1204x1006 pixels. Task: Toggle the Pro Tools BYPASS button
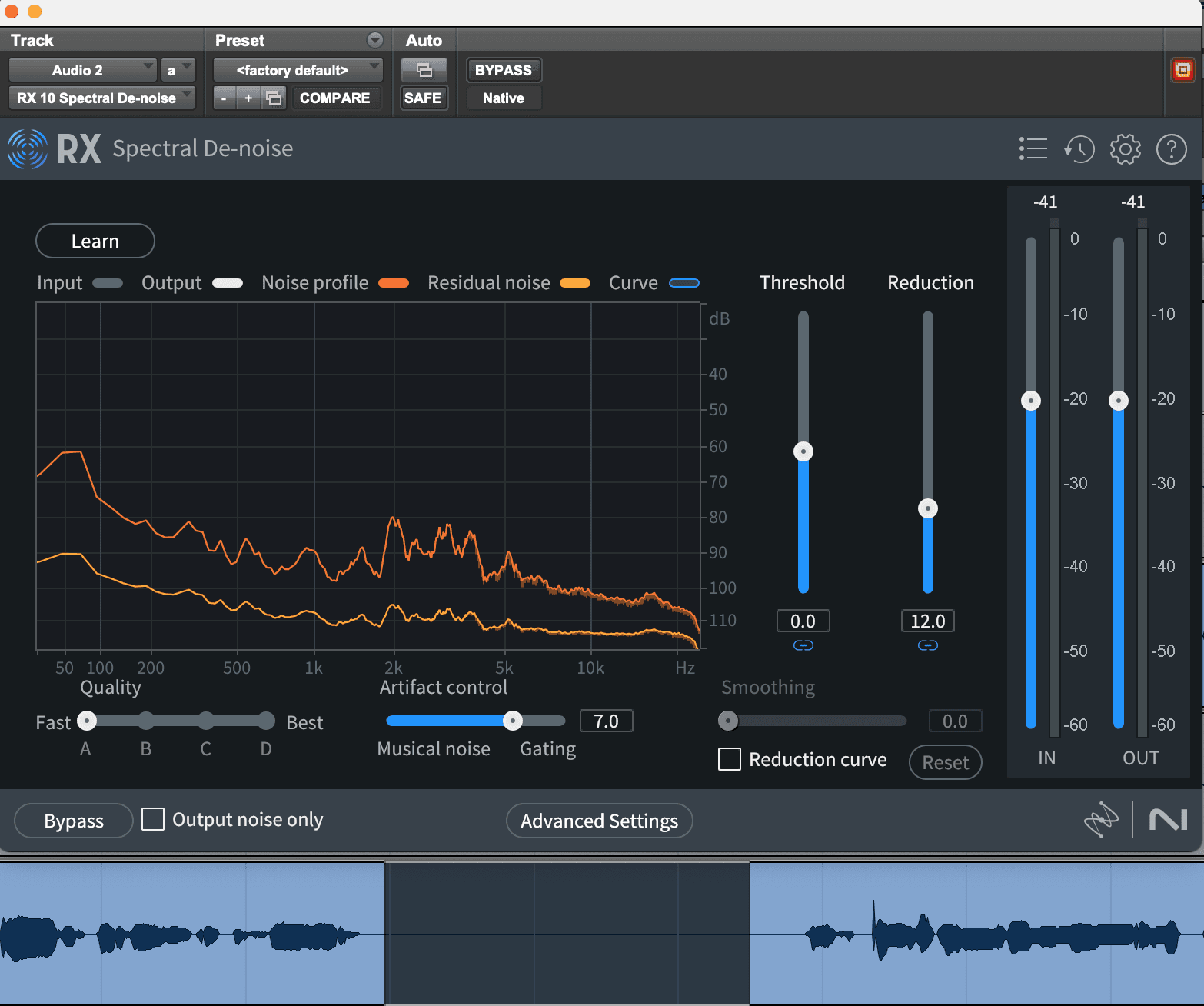(x=504, y=70)
